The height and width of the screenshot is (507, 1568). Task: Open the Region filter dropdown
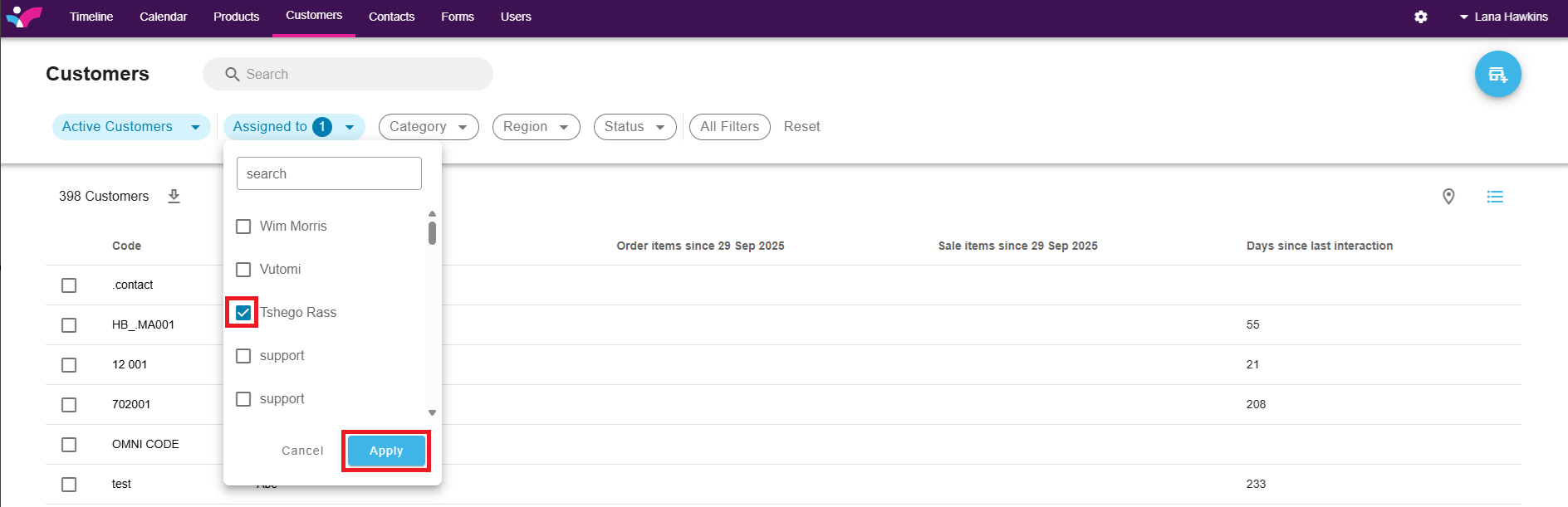536,127
